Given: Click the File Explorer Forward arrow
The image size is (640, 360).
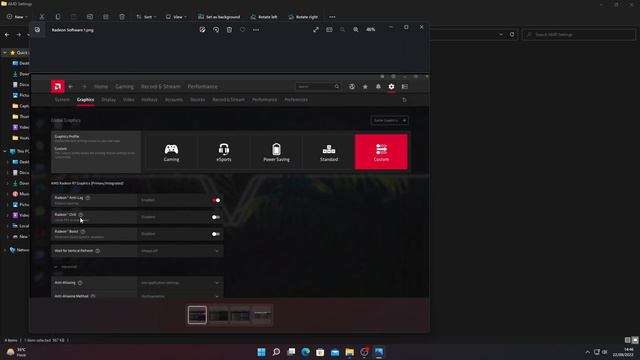Looking at the screenshot, I should pos(18,35).
